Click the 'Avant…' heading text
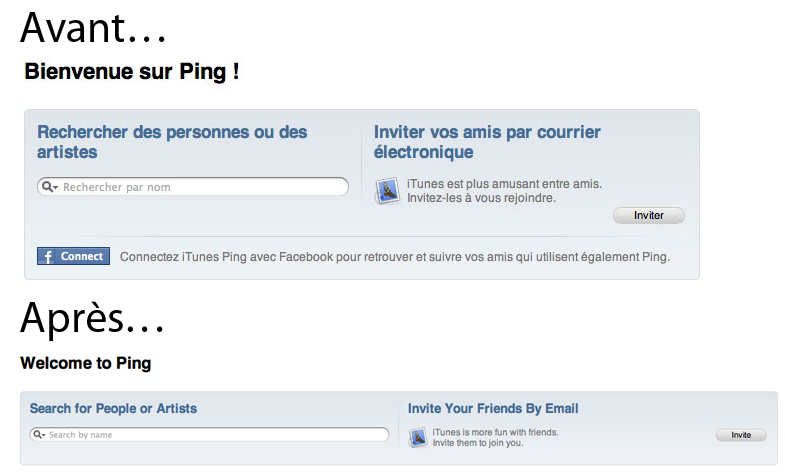Viewport: 785px width, 472px height. [x=93, y=28]
